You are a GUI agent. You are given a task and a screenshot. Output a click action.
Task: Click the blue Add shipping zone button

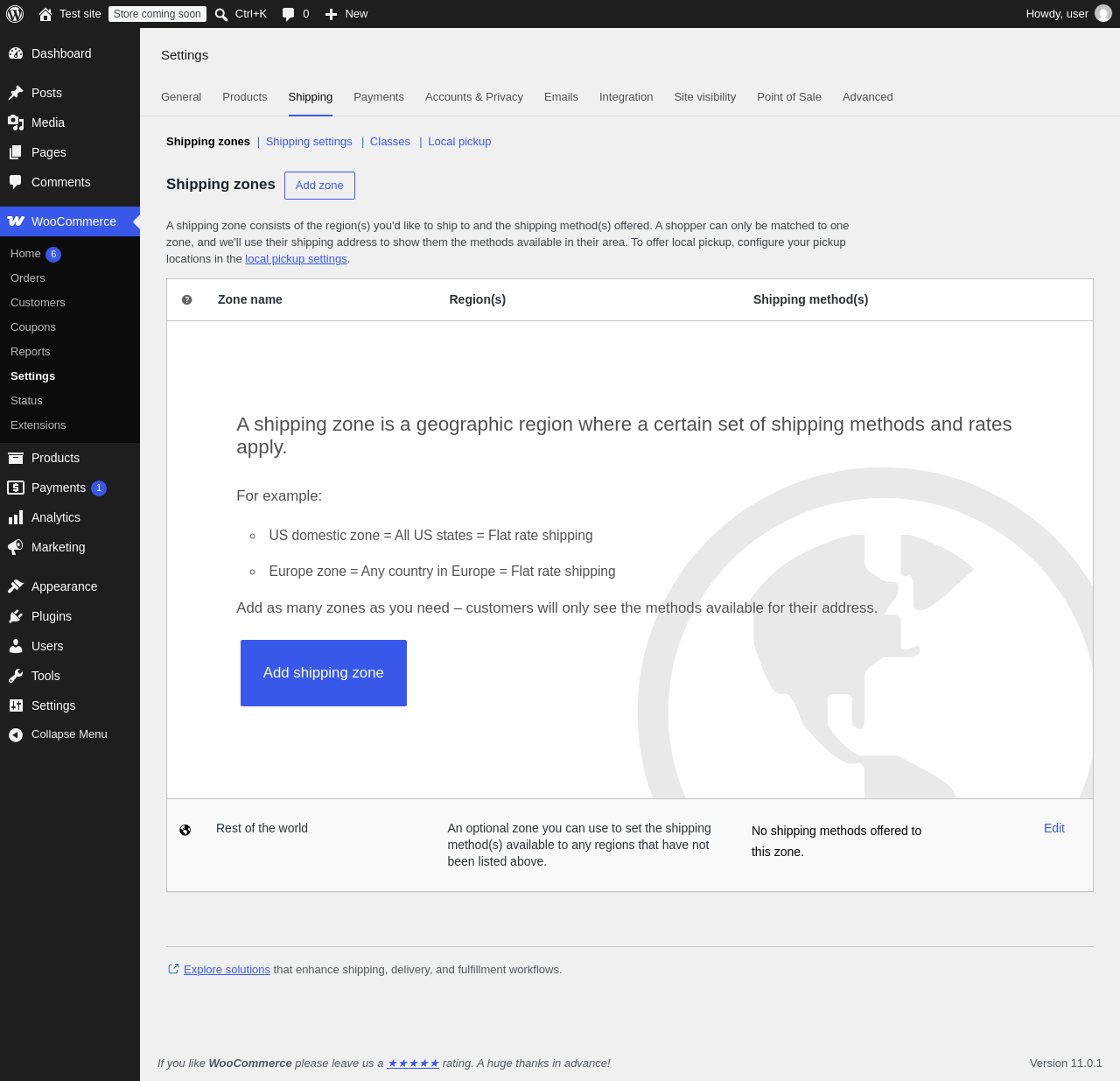pyautogui.click(x=324, y=673)
